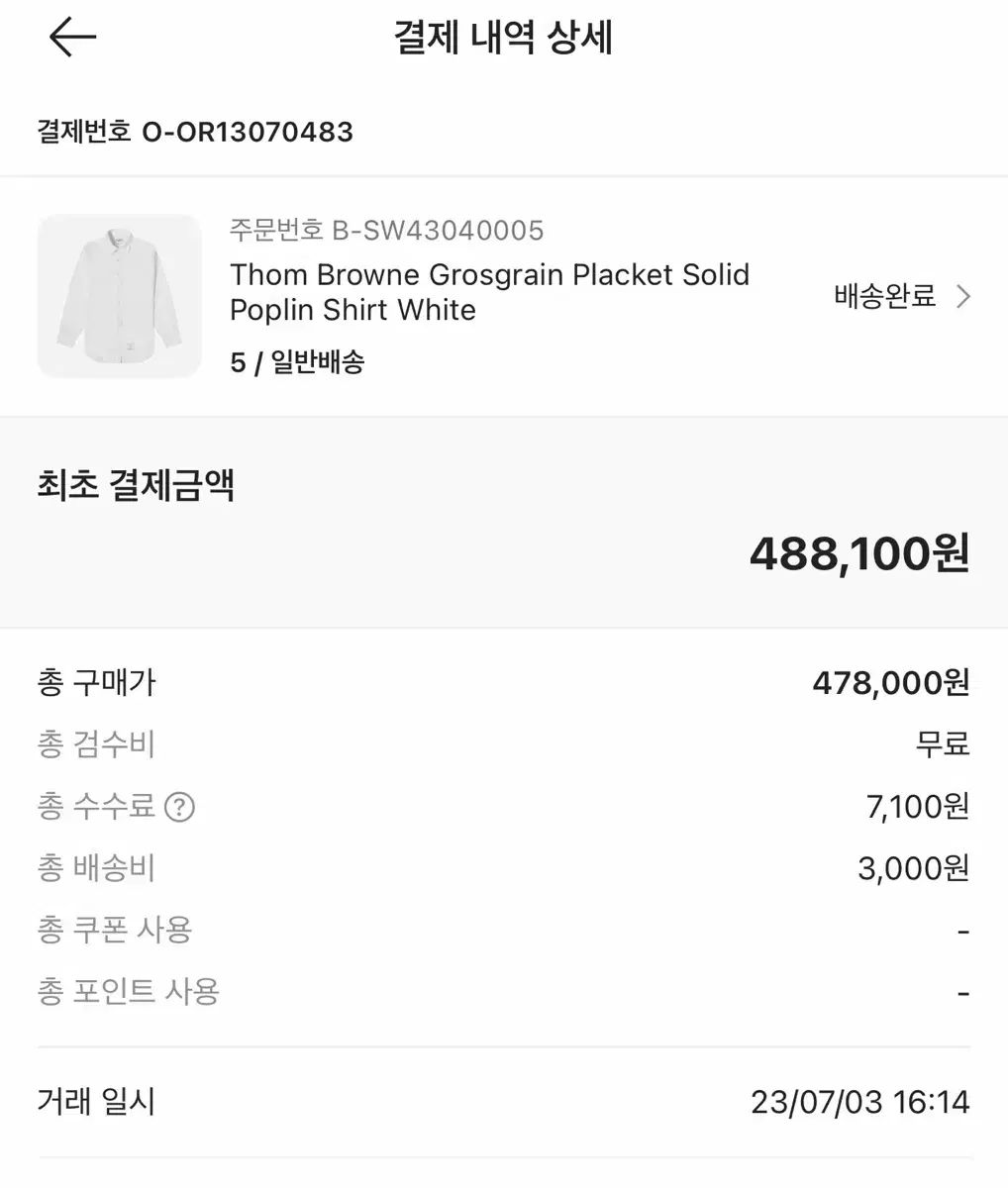Tap the 총 쿠폰 사용 row label
1008x1188 pixels.
(115, 930)
